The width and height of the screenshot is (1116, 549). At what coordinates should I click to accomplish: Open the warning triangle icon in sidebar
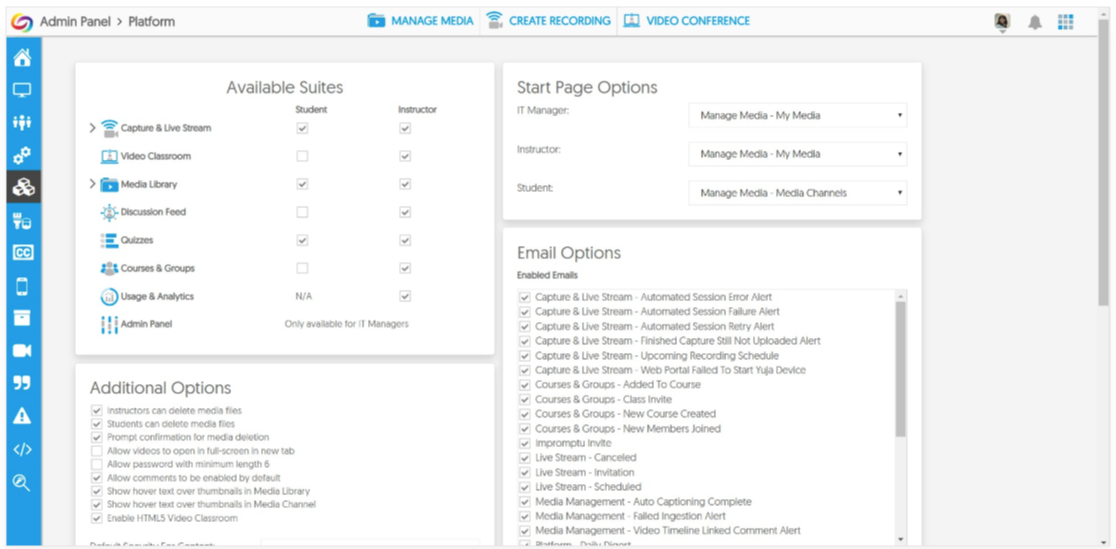[x=22, y=417]
